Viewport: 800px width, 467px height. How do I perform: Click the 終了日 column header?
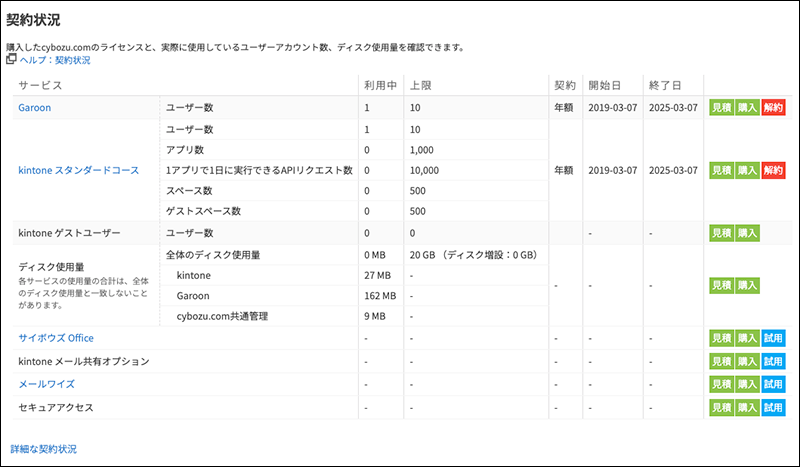(x=665, y=85)
